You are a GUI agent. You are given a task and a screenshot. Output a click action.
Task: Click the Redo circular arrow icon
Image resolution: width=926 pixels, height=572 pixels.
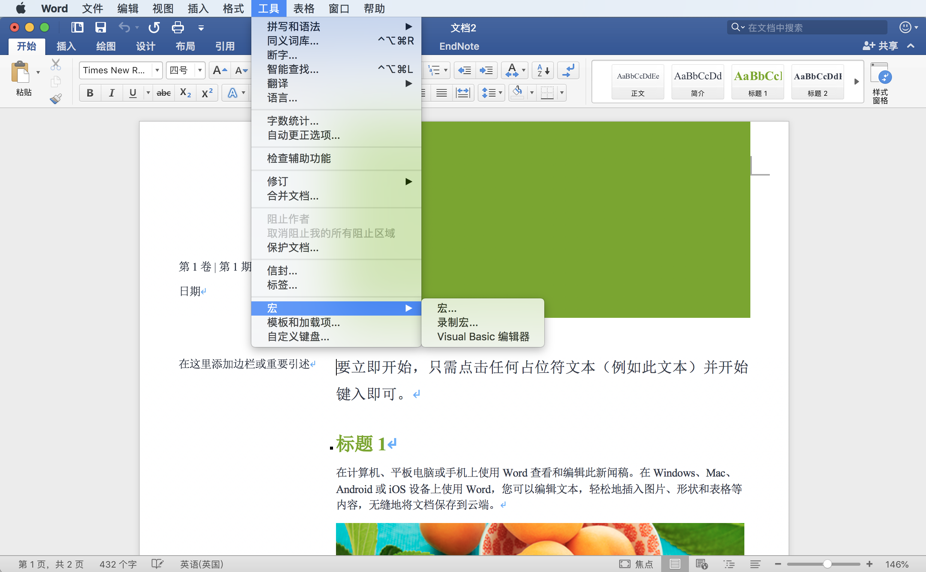[x=154, y=27]
